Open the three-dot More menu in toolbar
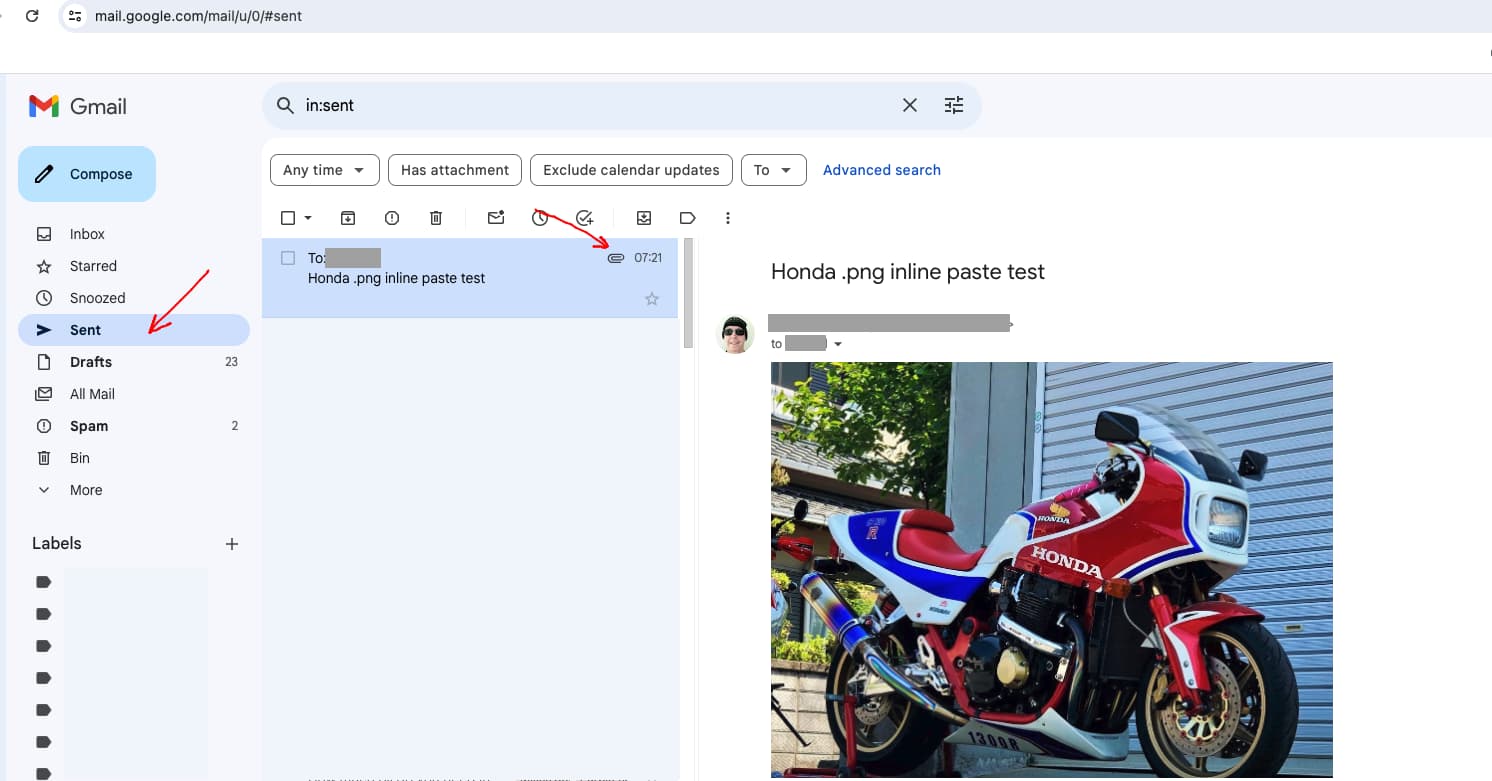 [728, 218]
